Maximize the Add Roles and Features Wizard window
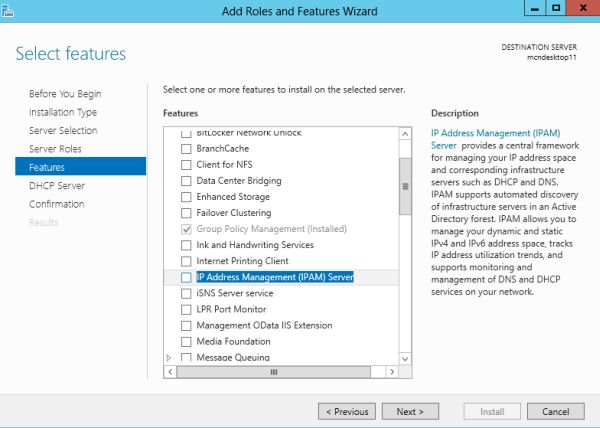 557,10
